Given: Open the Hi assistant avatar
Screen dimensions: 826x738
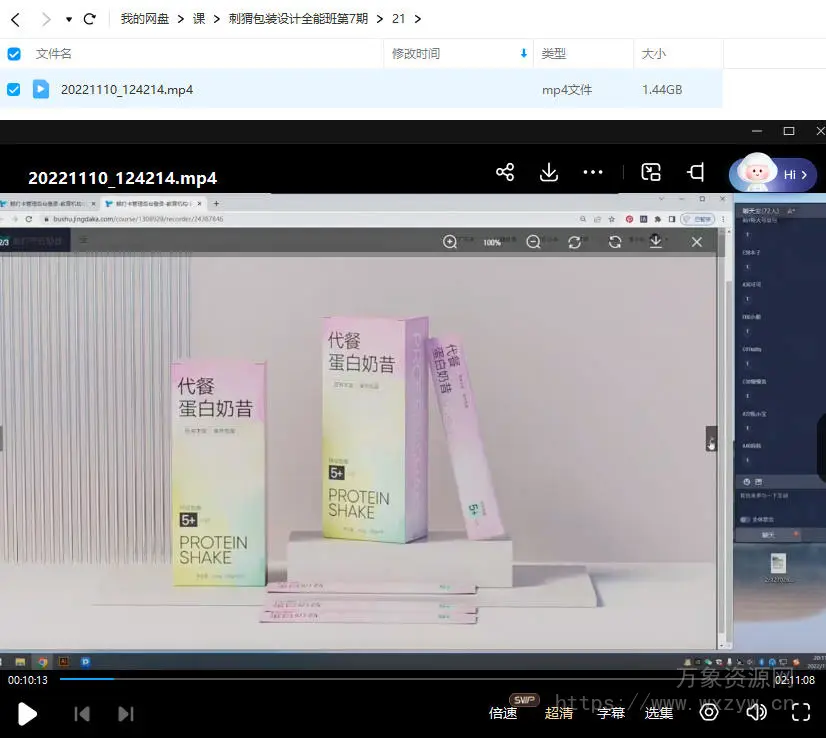Looking at the screenshot, I should coord(772,174).
